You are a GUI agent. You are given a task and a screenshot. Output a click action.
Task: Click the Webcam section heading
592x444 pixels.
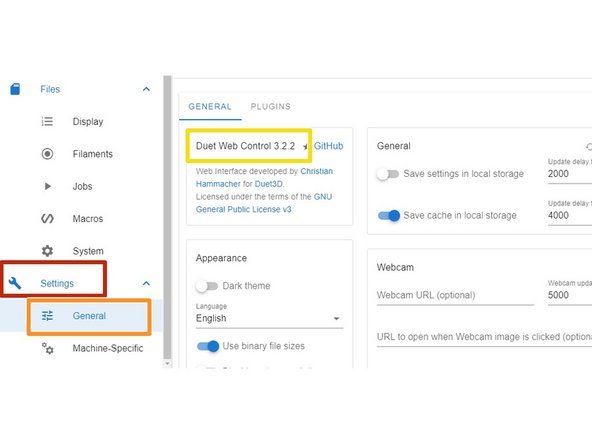point(395,267)
